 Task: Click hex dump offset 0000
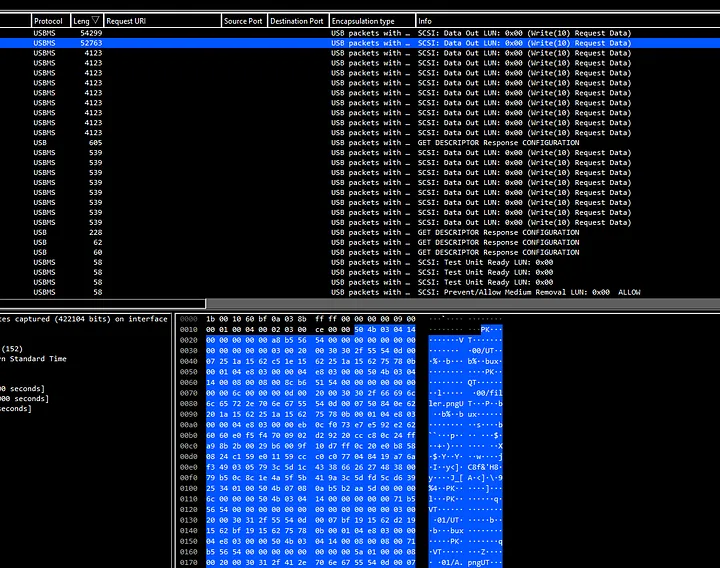point(188,319)
